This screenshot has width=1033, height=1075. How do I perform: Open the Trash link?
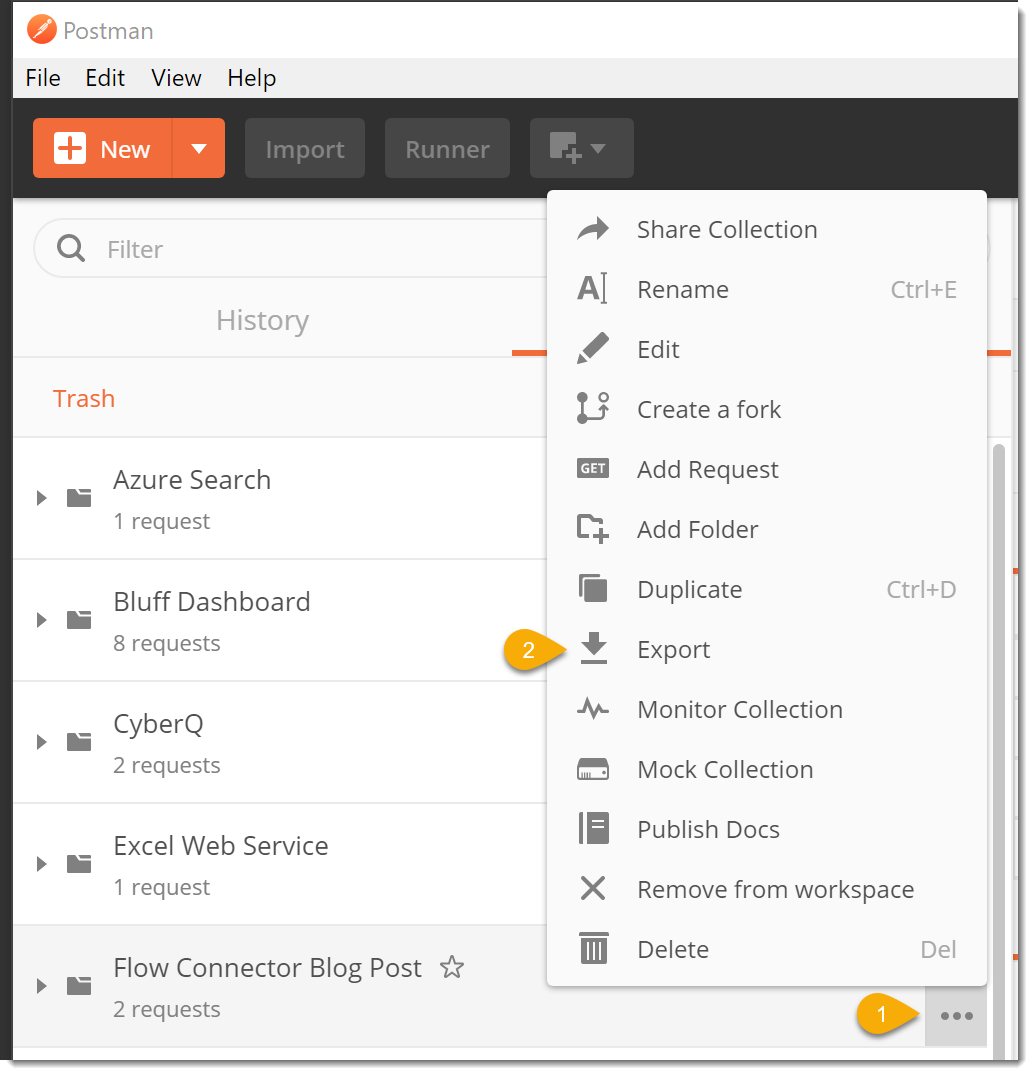click(84, 398)
